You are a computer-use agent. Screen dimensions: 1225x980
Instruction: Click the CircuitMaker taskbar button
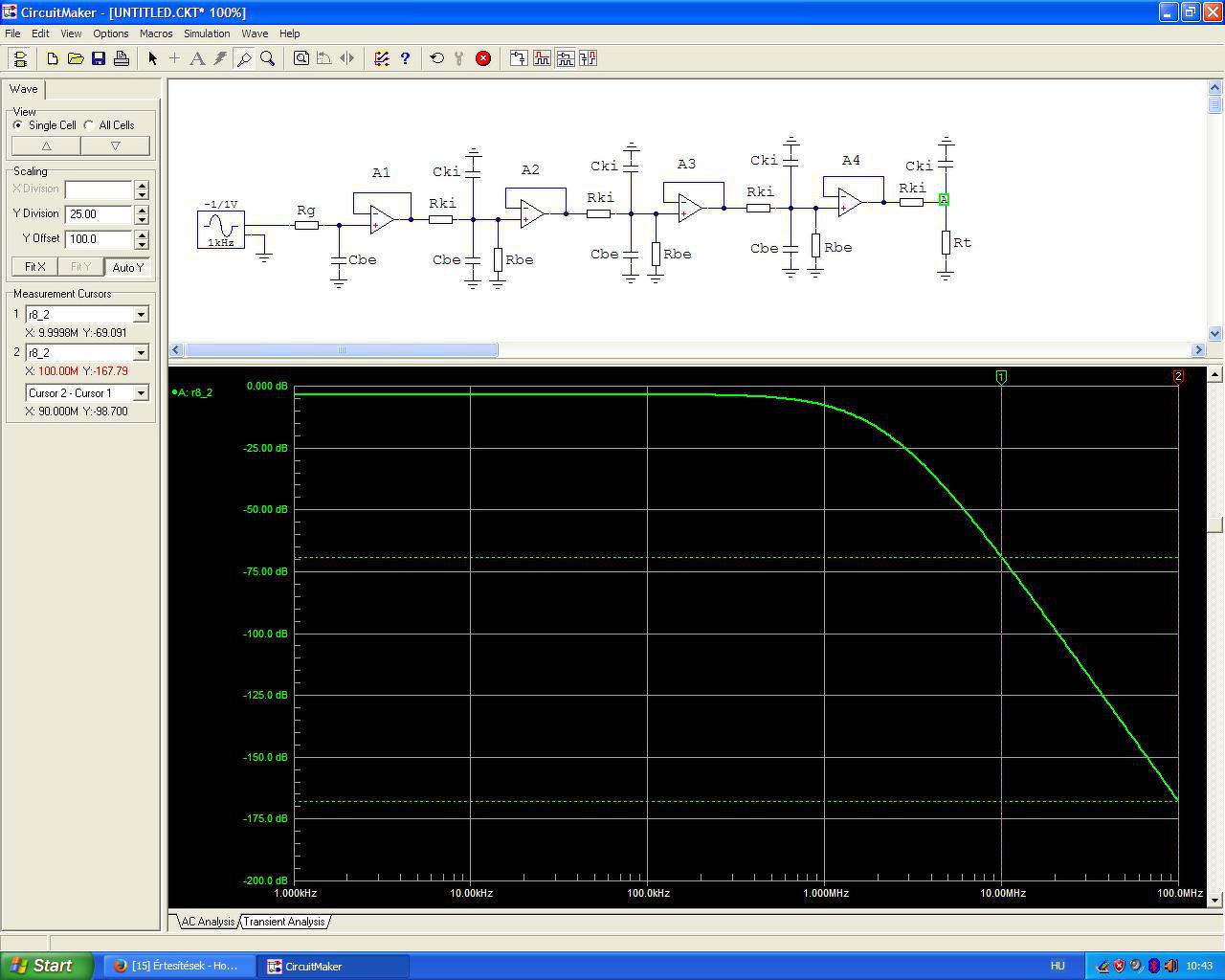pyautogui.click(x=332, y=966)
